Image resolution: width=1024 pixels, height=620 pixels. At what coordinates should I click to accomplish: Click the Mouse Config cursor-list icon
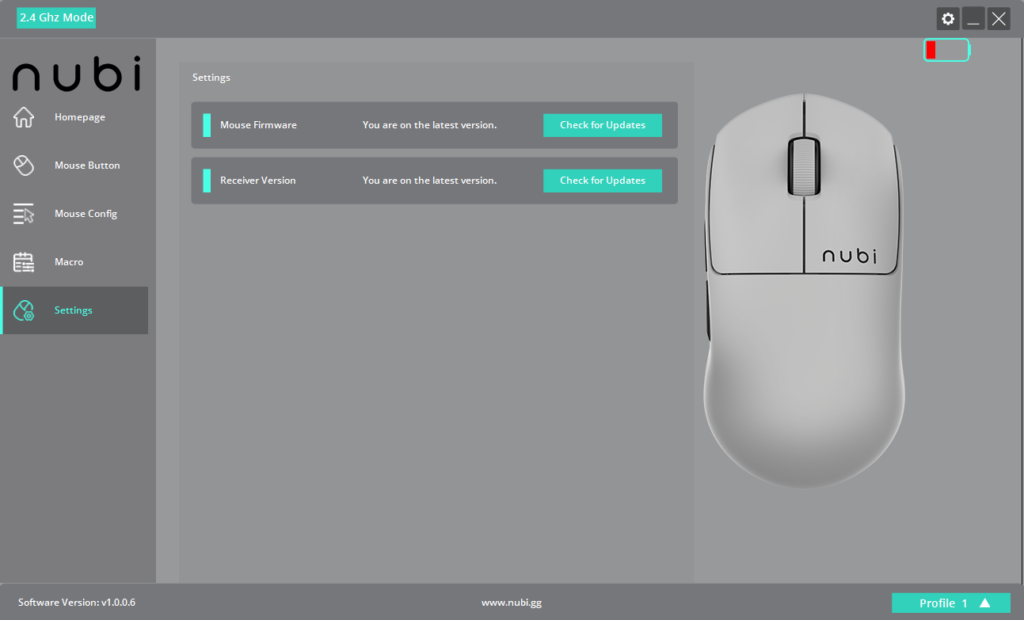click(x=24, y=214)
